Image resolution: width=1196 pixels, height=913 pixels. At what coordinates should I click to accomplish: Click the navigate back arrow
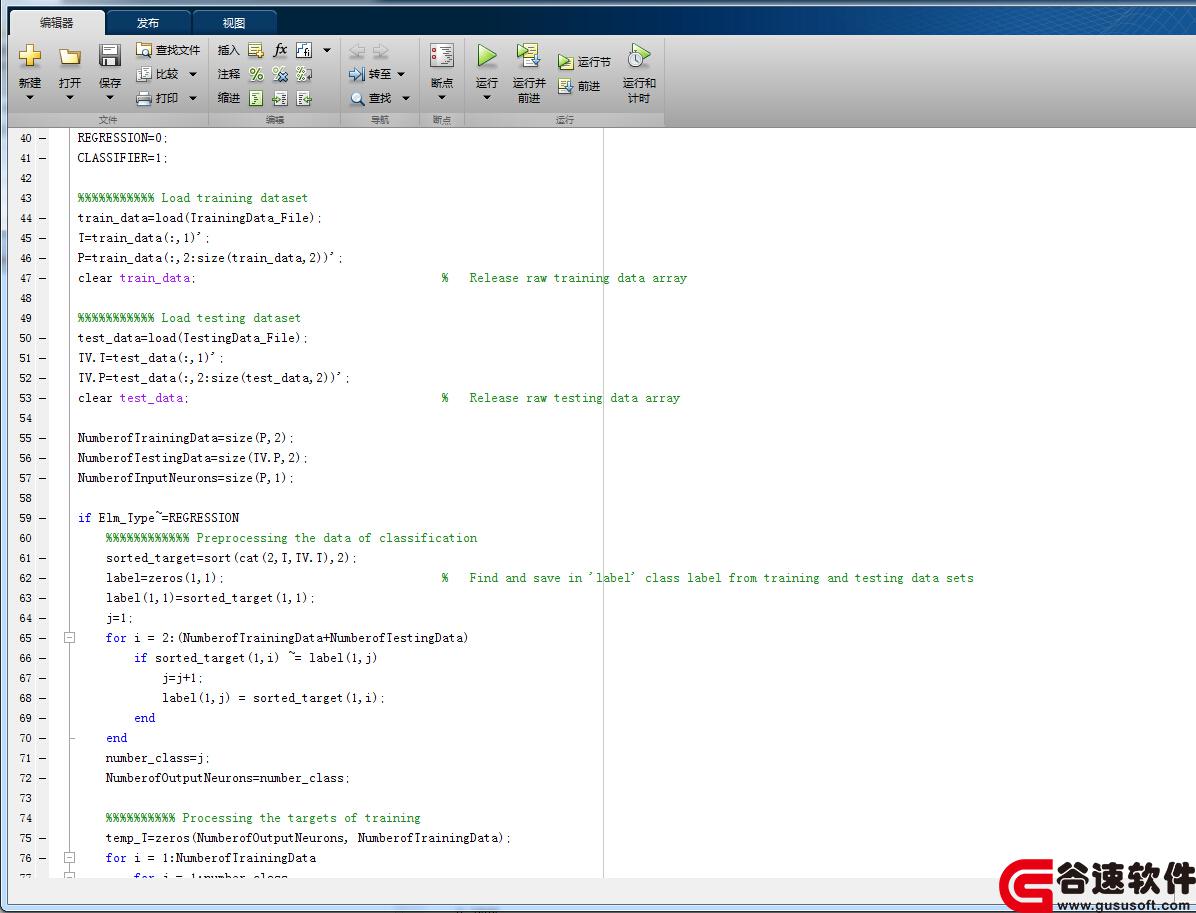click(356, 51)
